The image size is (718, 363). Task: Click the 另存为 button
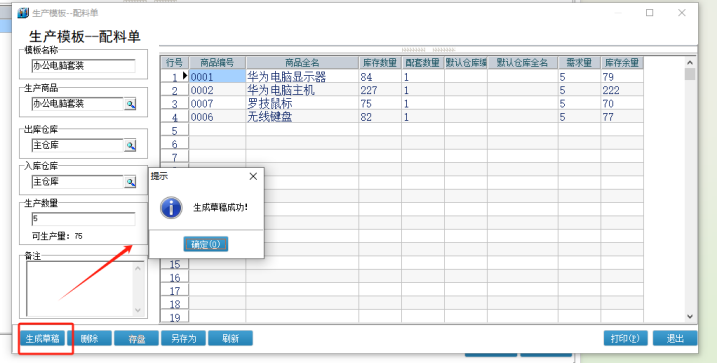183,339
